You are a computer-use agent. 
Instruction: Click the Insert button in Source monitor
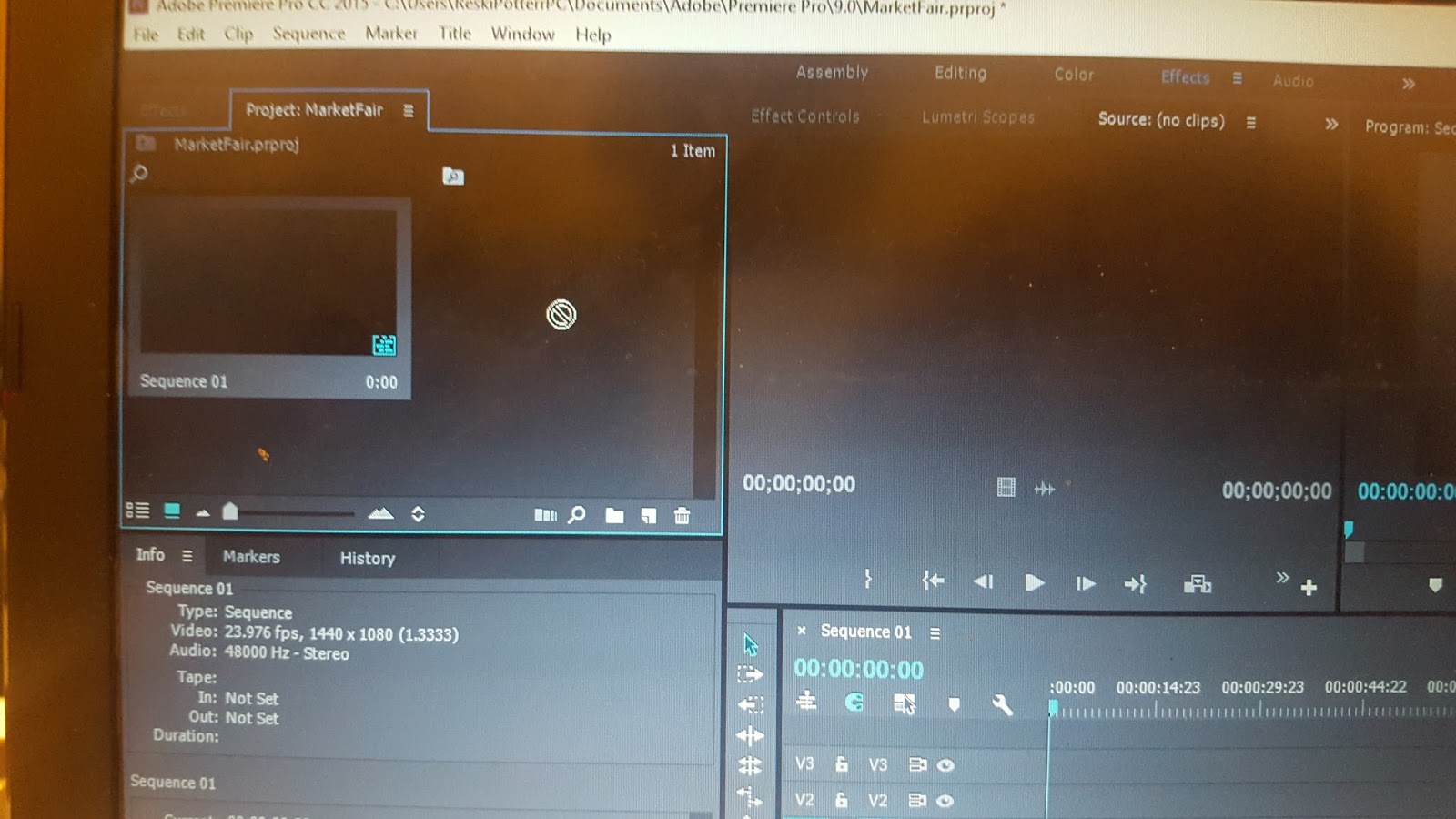(x=1198, y=584)
